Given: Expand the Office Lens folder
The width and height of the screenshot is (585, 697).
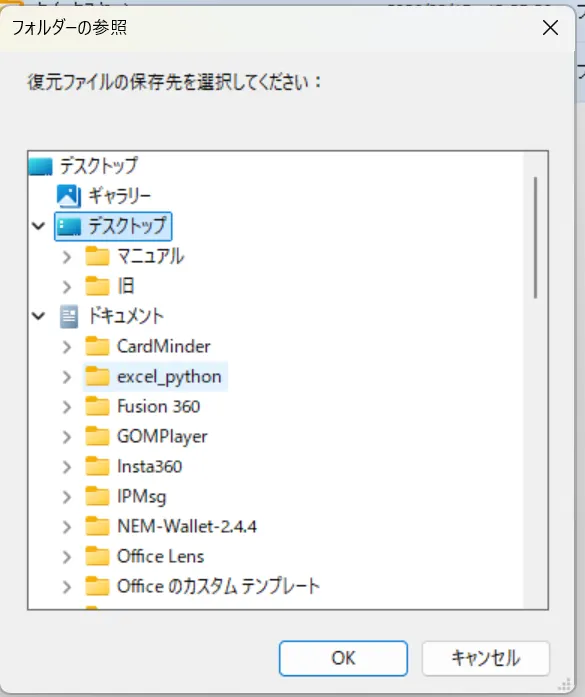Looking at the screenshot, I should coord(67,557).
